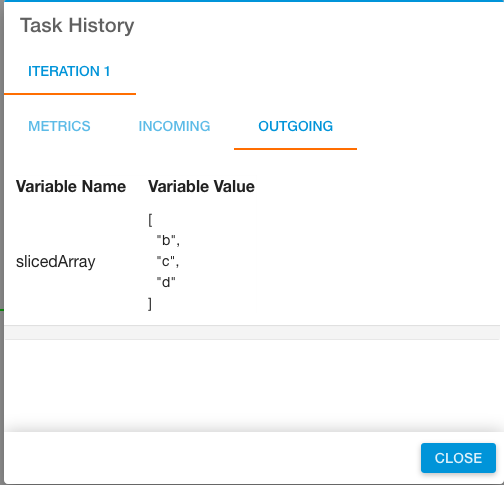Click the dimmed background strip left of dialog

click(2, 242)
